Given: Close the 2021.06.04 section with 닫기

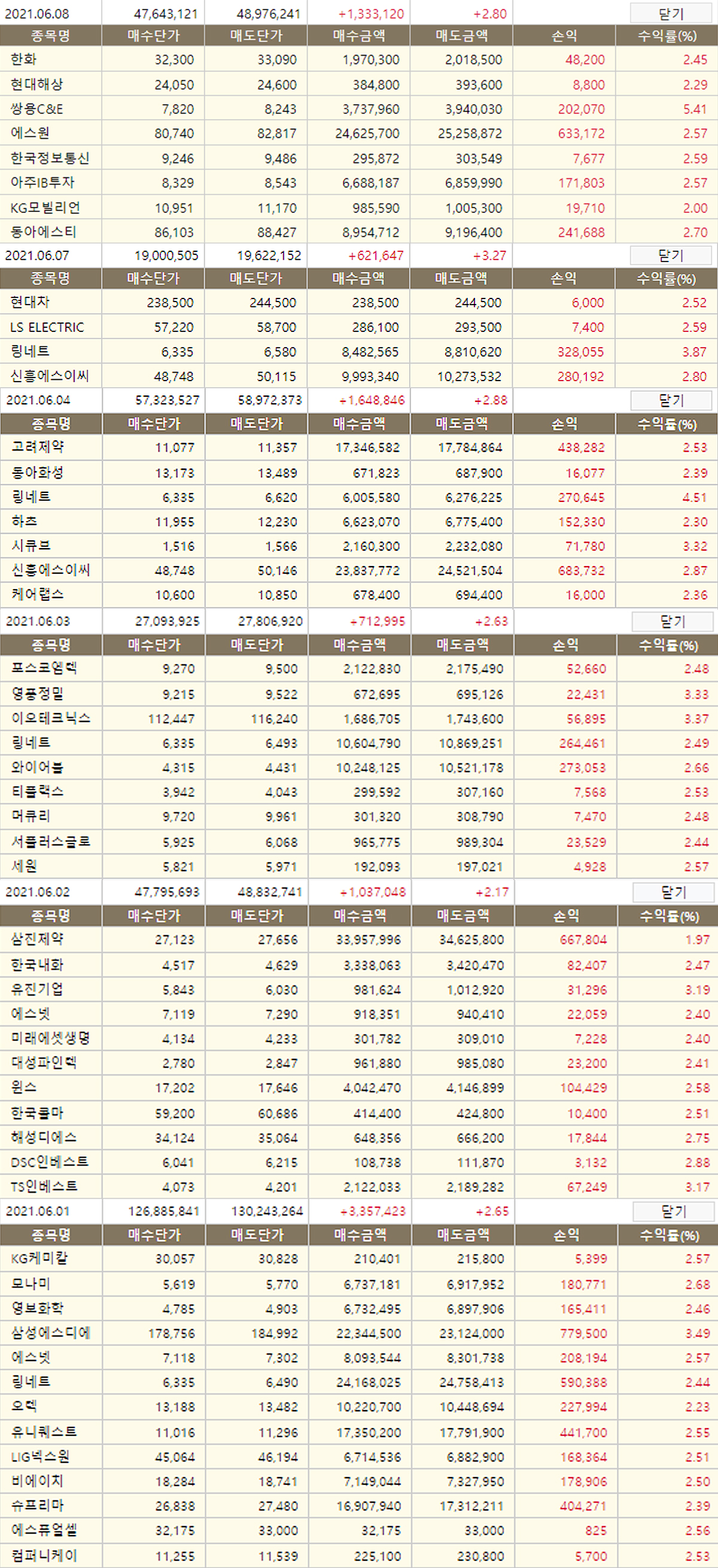Looking at the screenshot, I should coord(671,400).
